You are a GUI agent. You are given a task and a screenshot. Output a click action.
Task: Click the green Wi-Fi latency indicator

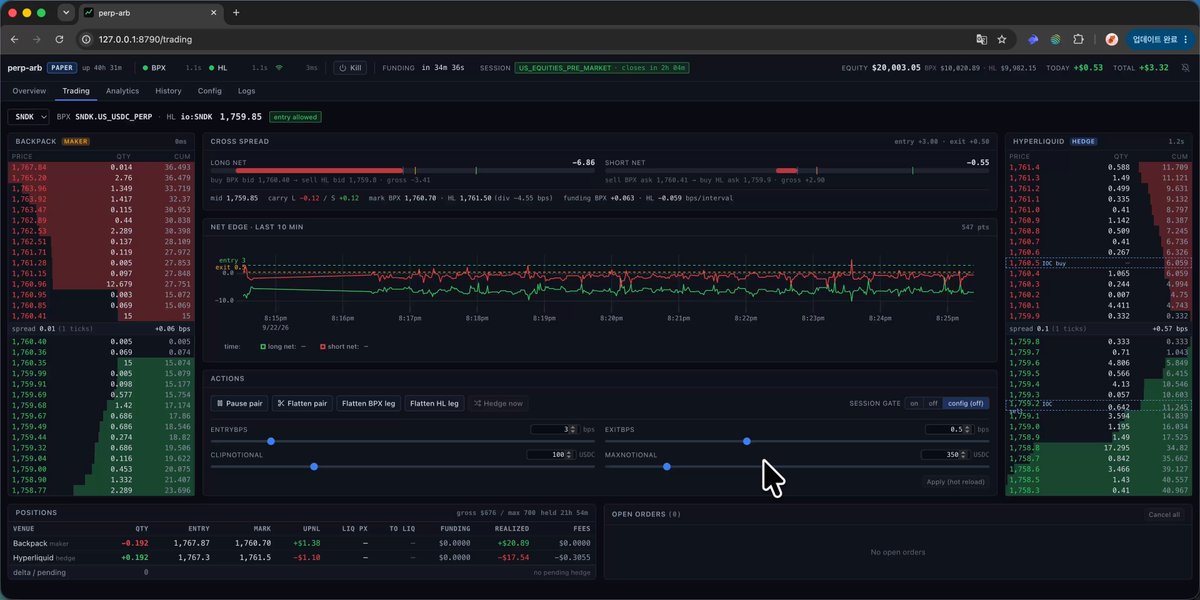(x=279, y=68)
